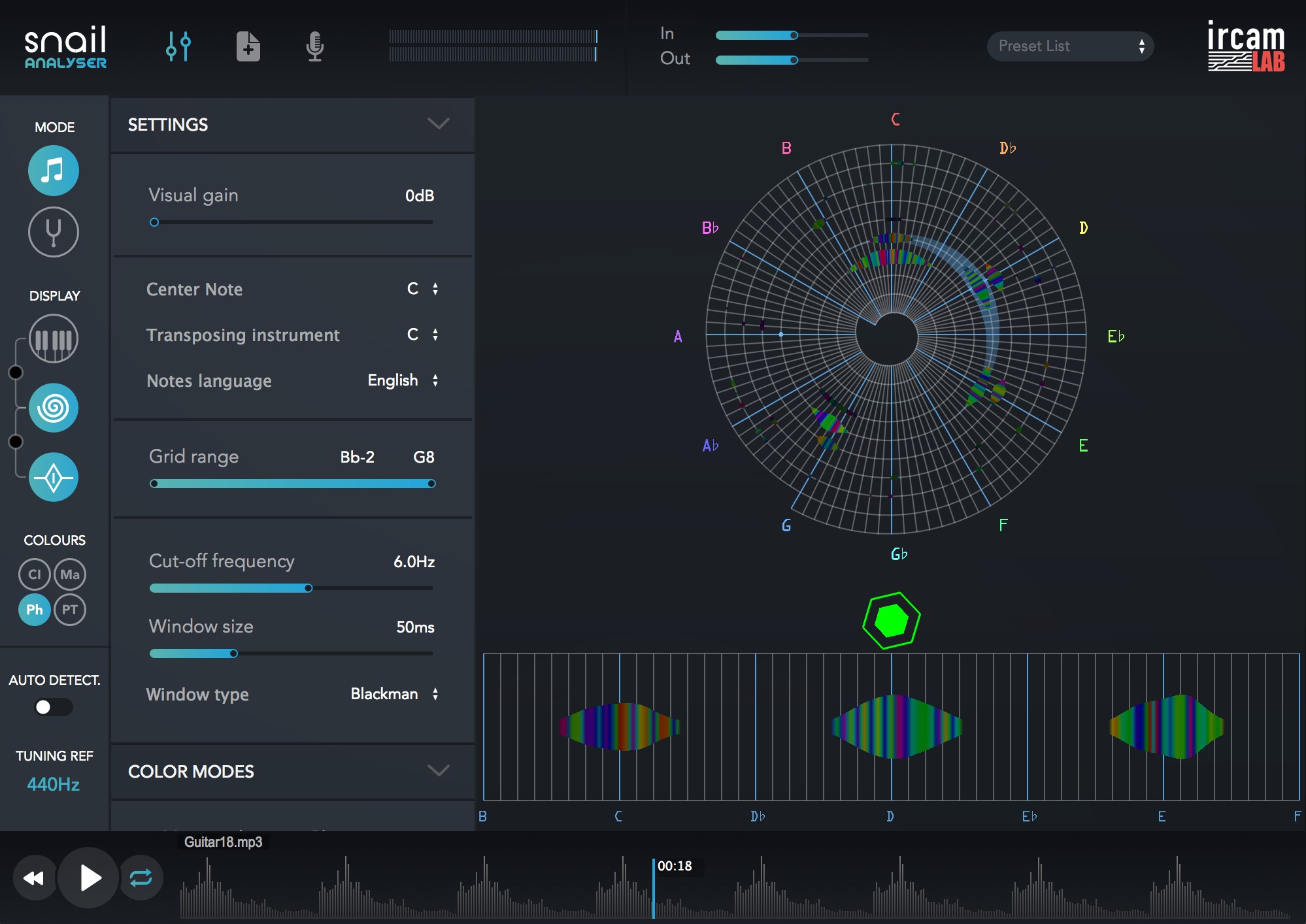Image resolution: width=1306 pixels, height=924 pixels.
Task: Open the settings sliders icon in the toolbar
Action: 179,46
